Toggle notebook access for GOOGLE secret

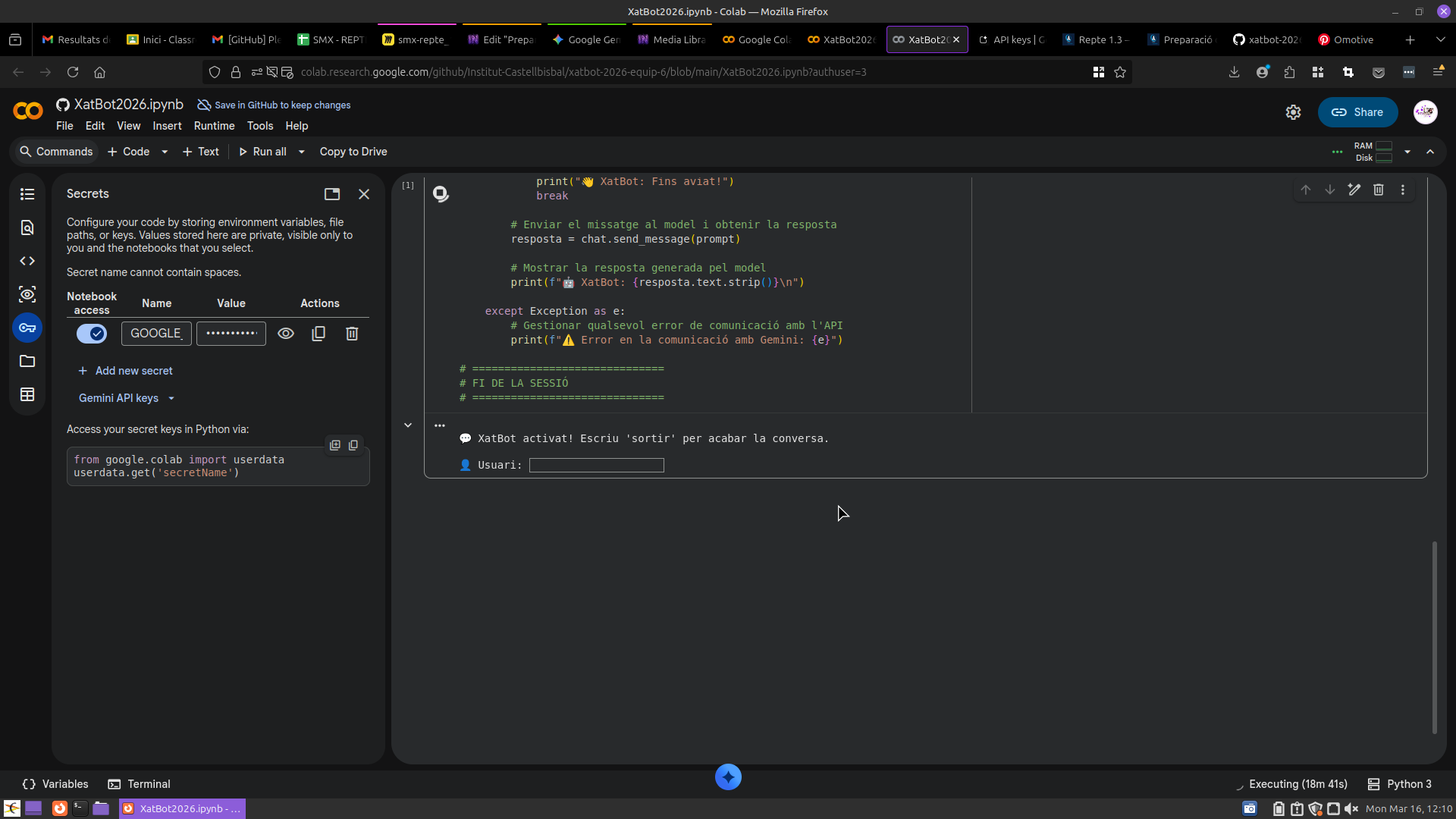92,334
